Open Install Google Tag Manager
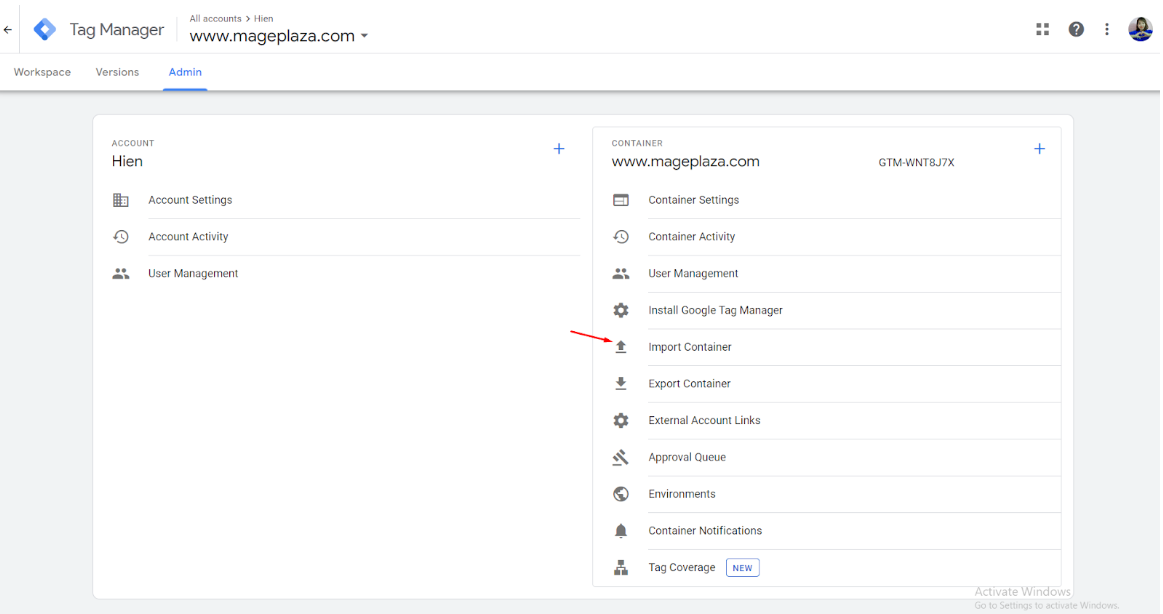The height and width of the screenshot is (614, 1163). tap(715, 310)
